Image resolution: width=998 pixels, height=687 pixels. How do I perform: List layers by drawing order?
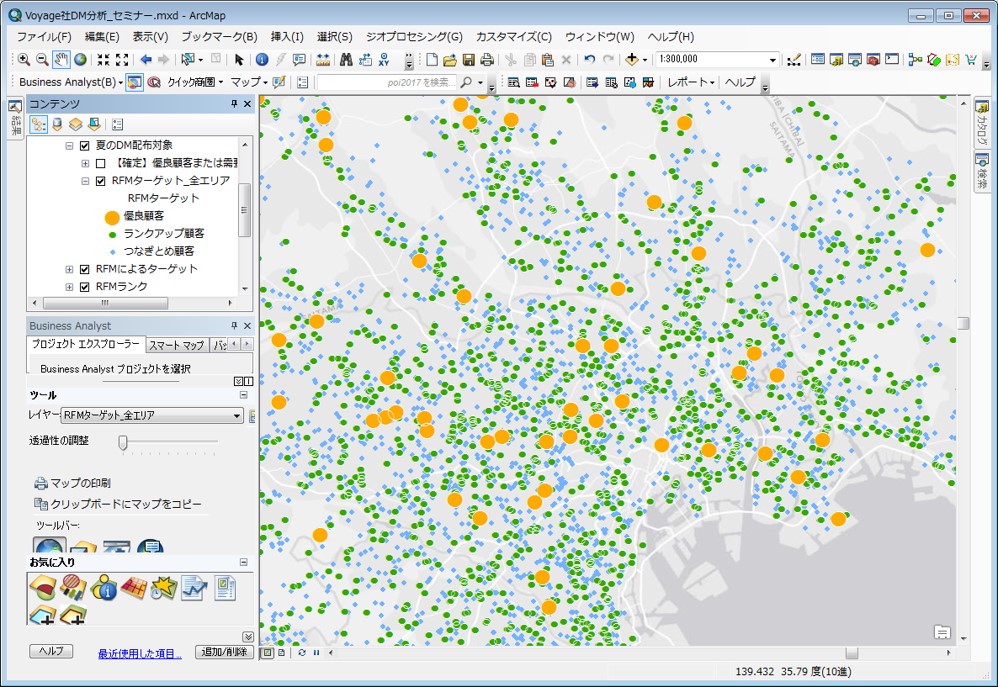(39, 124)
